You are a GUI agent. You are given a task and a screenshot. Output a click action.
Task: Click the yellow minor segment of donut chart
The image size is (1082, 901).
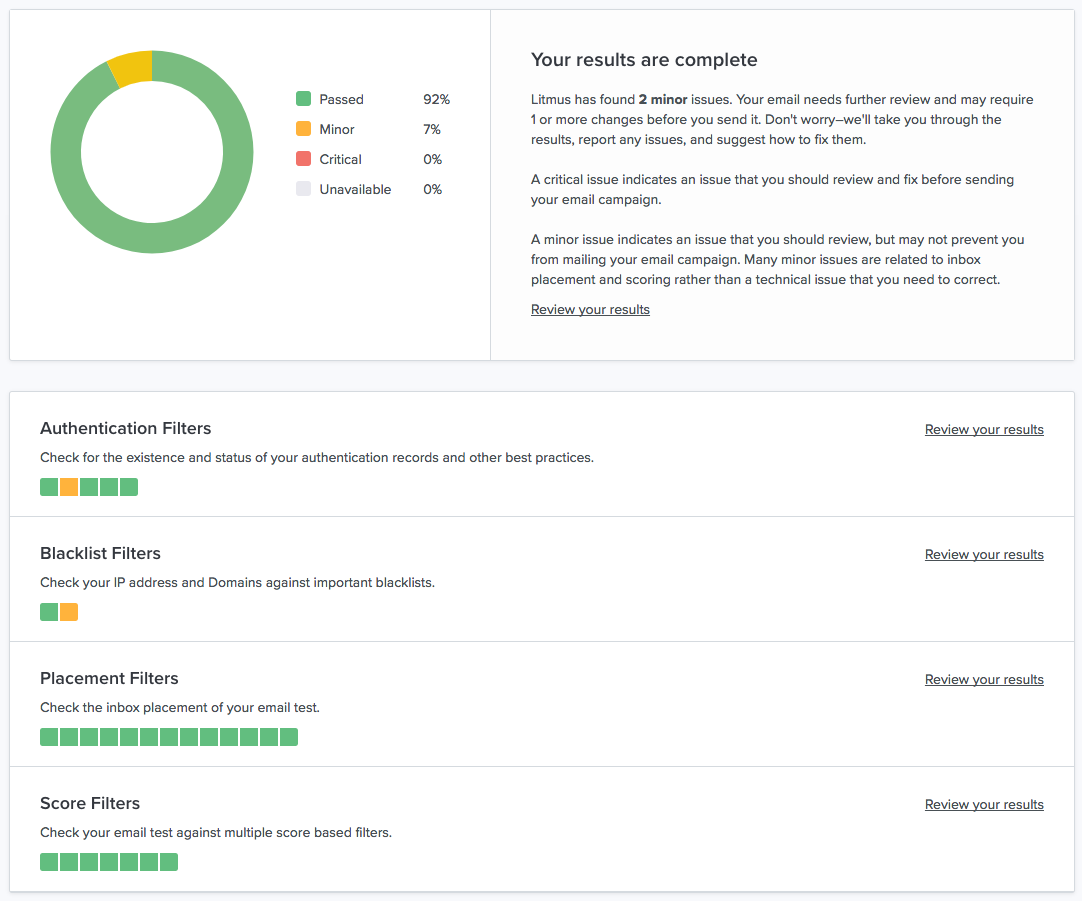coord(131,68)
